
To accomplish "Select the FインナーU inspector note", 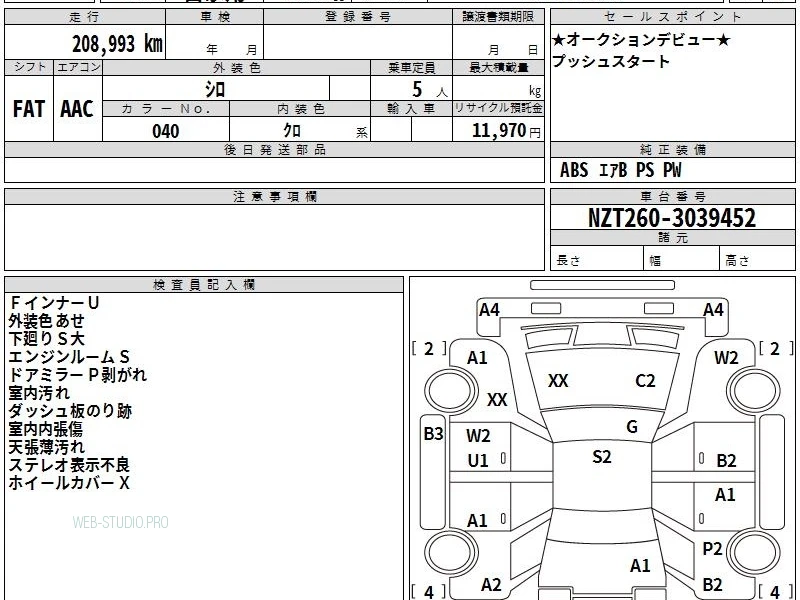I will point(54,303).
